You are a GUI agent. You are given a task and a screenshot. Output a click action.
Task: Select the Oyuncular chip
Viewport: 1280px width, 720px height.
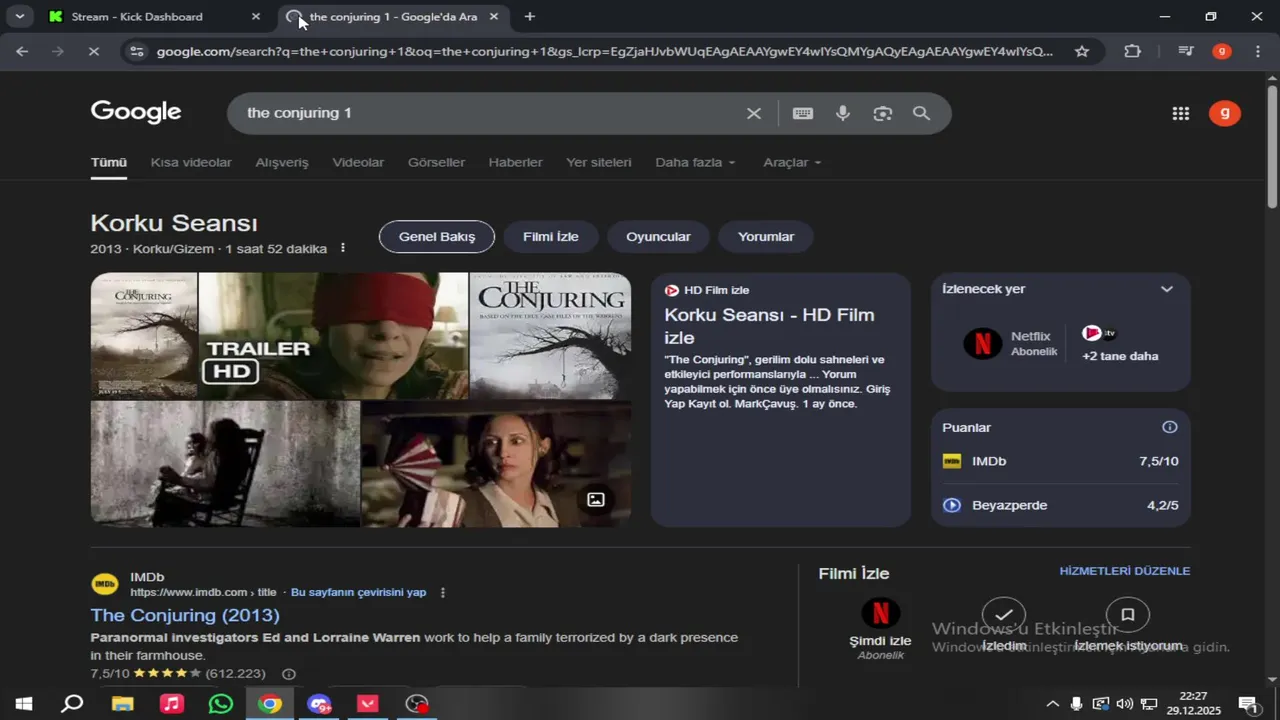pyautogui.click(x=658, y=237)
